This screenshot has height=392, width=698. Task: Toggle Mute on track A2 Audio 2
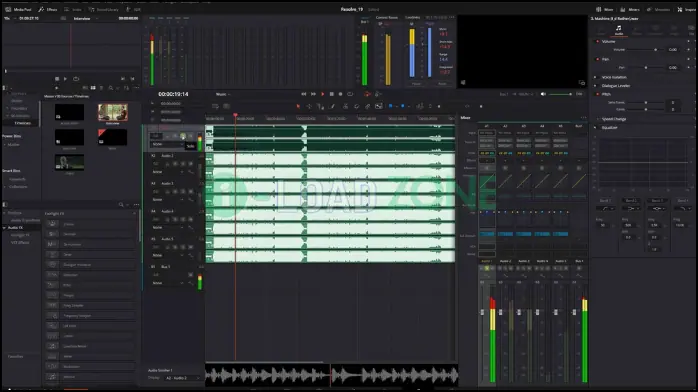coord(191,164)
